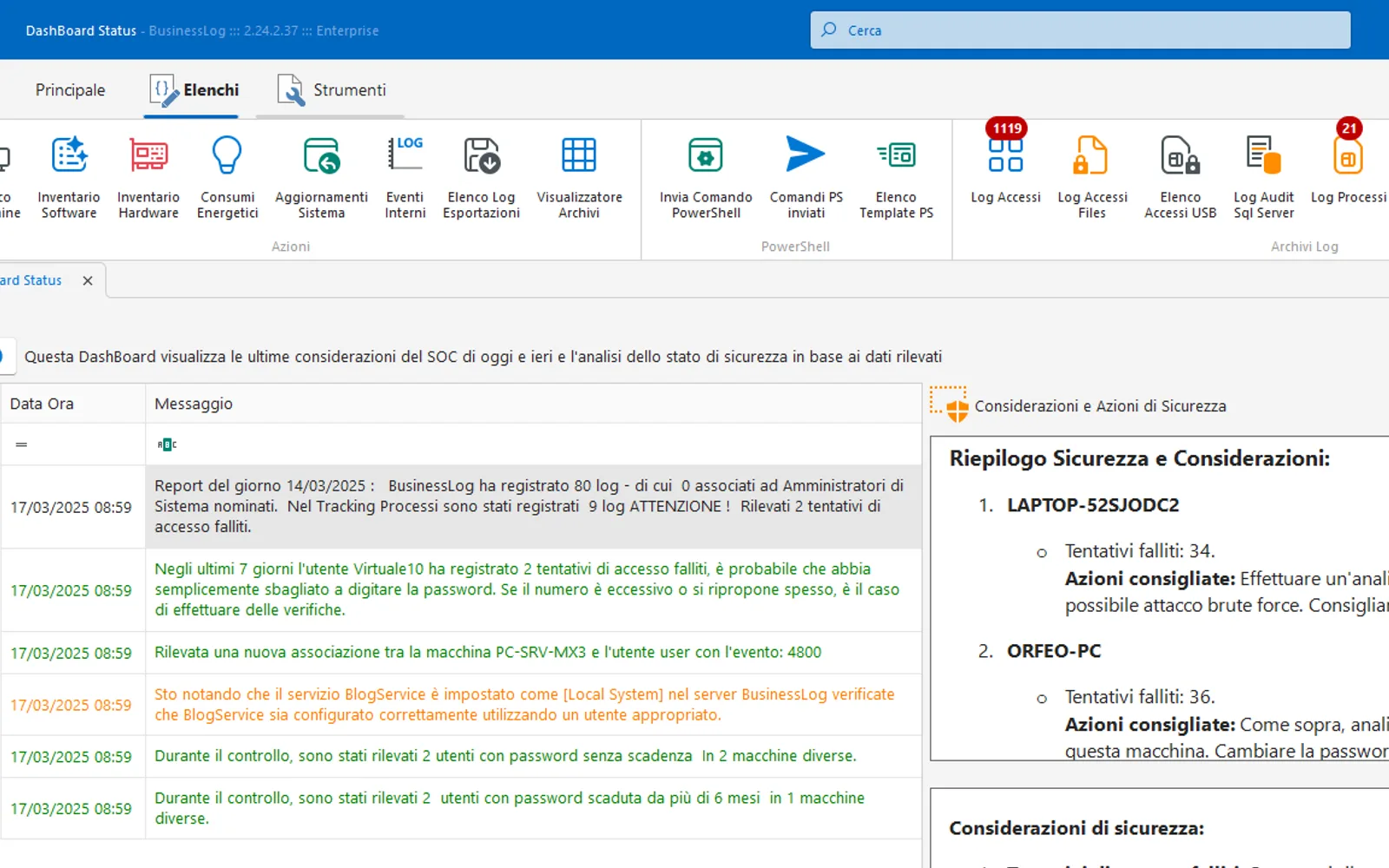Screen dimensions: 1389x868
Task: Open Eventi Interni log
Action: [x=405, y=178]
